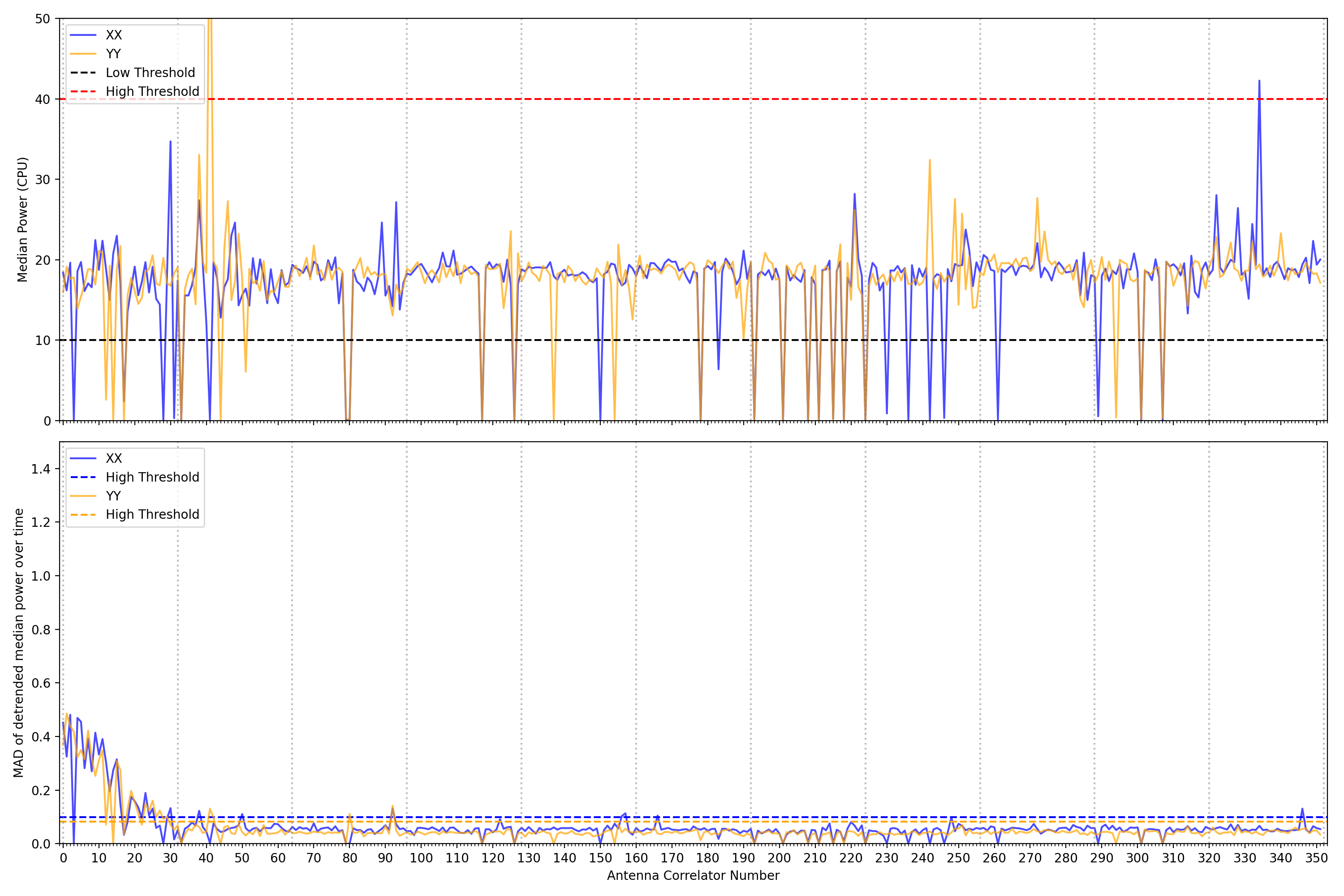The height and width of the screenshot is (896, 1344).
Task: Click the bottom plot y-axis tick 1.4
Action: pos(41,469)
